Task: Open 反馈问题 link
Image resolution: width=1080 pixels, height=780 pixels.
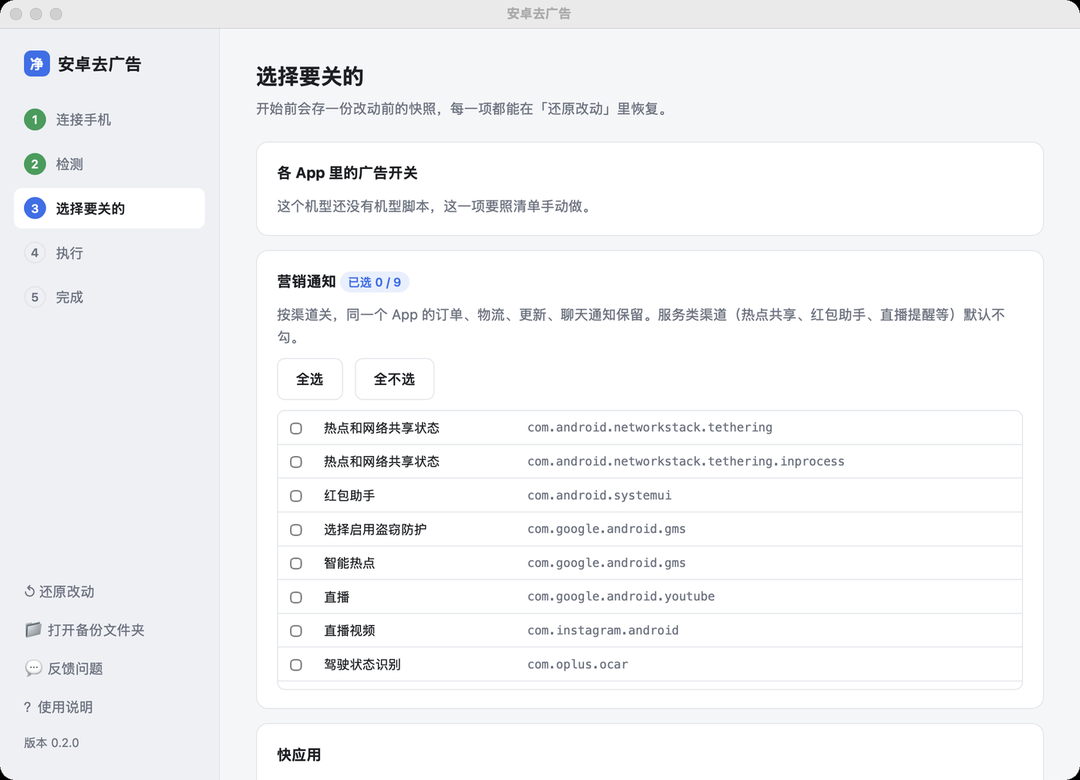Action: point(64,668)
